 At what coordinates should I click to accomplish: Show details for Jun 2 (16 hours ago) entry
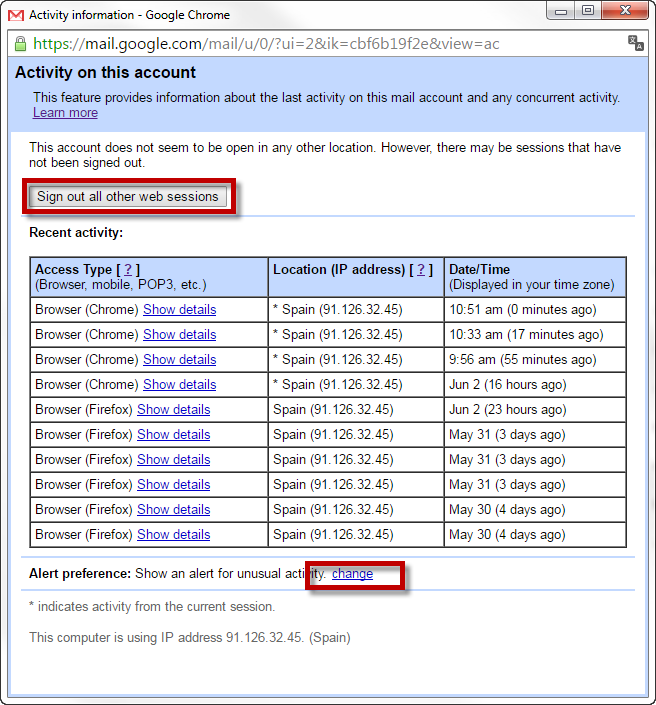[179, 384]
